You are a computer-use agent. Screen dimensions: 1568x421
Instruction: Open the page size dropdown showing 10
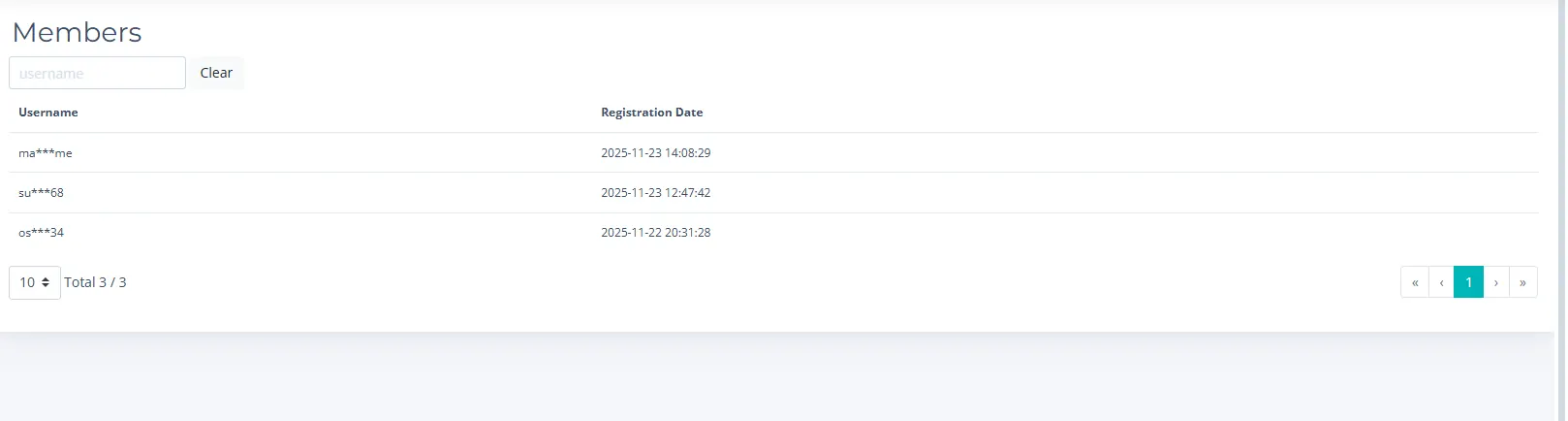(x=35, y=282)
